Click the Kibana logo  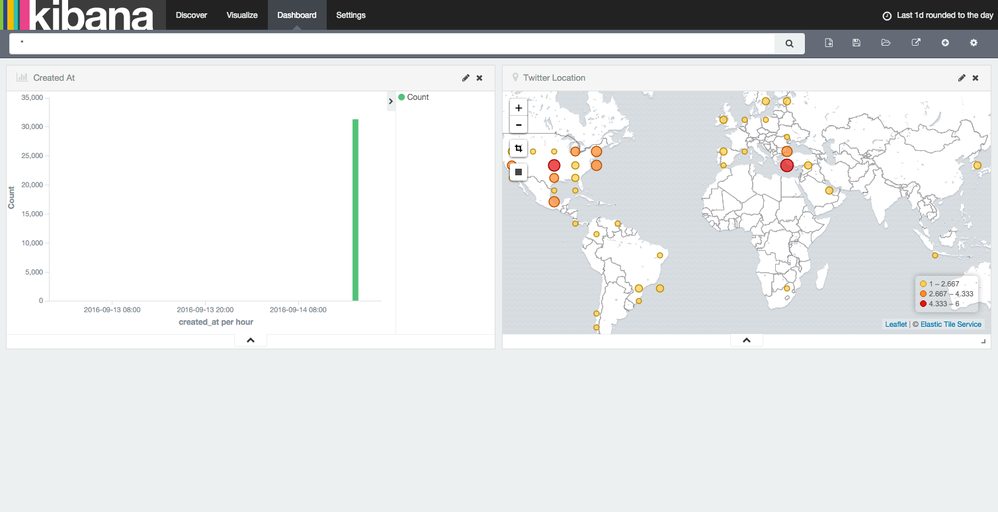click(77, 15)
